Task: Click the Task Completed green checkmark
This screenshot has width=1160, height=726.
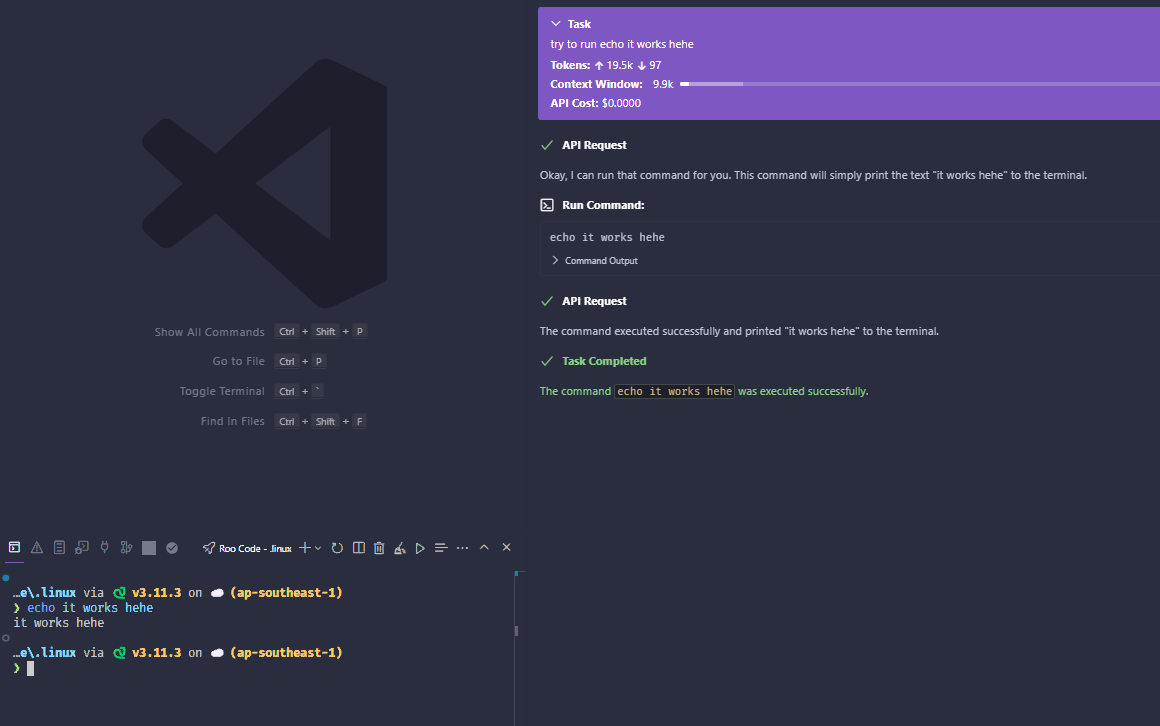Action: 547,361
